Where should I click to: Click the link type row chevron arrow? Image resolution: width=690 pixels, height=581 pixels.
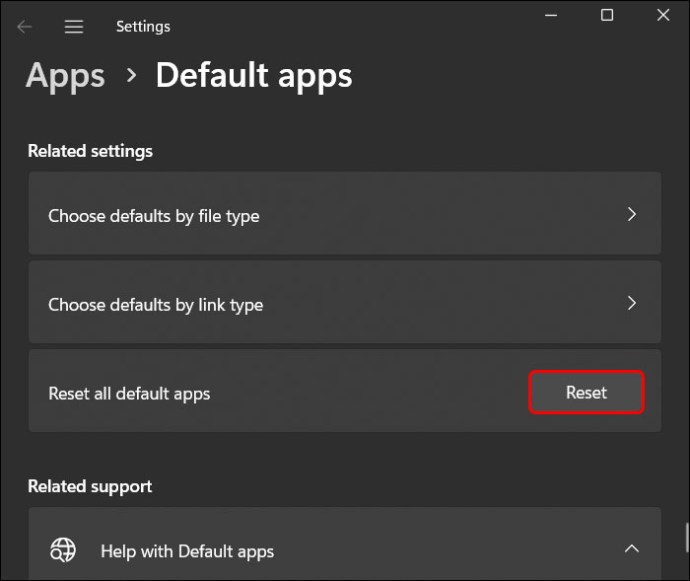pos(631,303)
